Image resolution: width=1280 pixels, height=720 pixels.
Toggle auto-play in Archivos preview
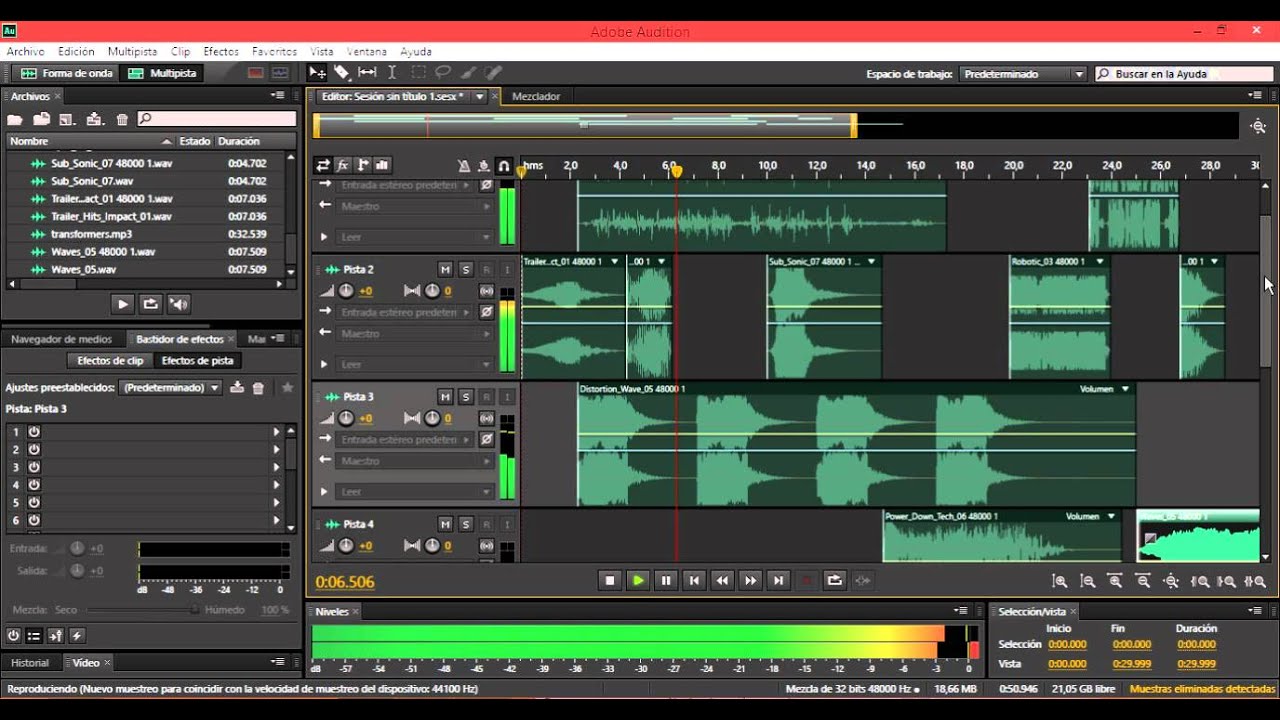[178, 304]
